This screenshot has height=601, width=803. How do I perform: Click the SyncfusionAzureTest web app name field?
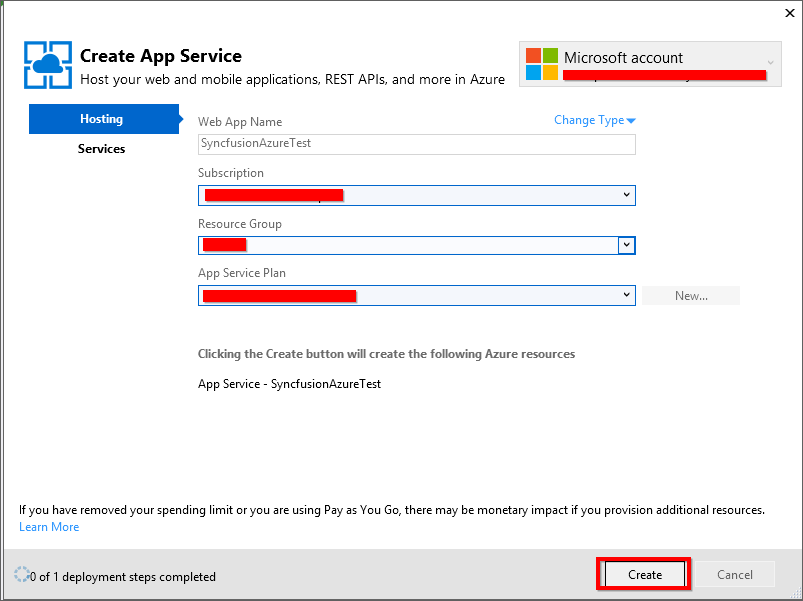tap(416, 144)
